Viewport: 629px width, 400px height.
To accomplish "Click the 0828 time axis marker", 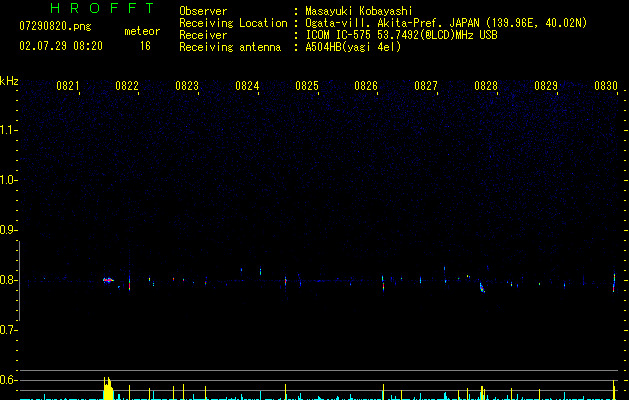I will 486,86.
